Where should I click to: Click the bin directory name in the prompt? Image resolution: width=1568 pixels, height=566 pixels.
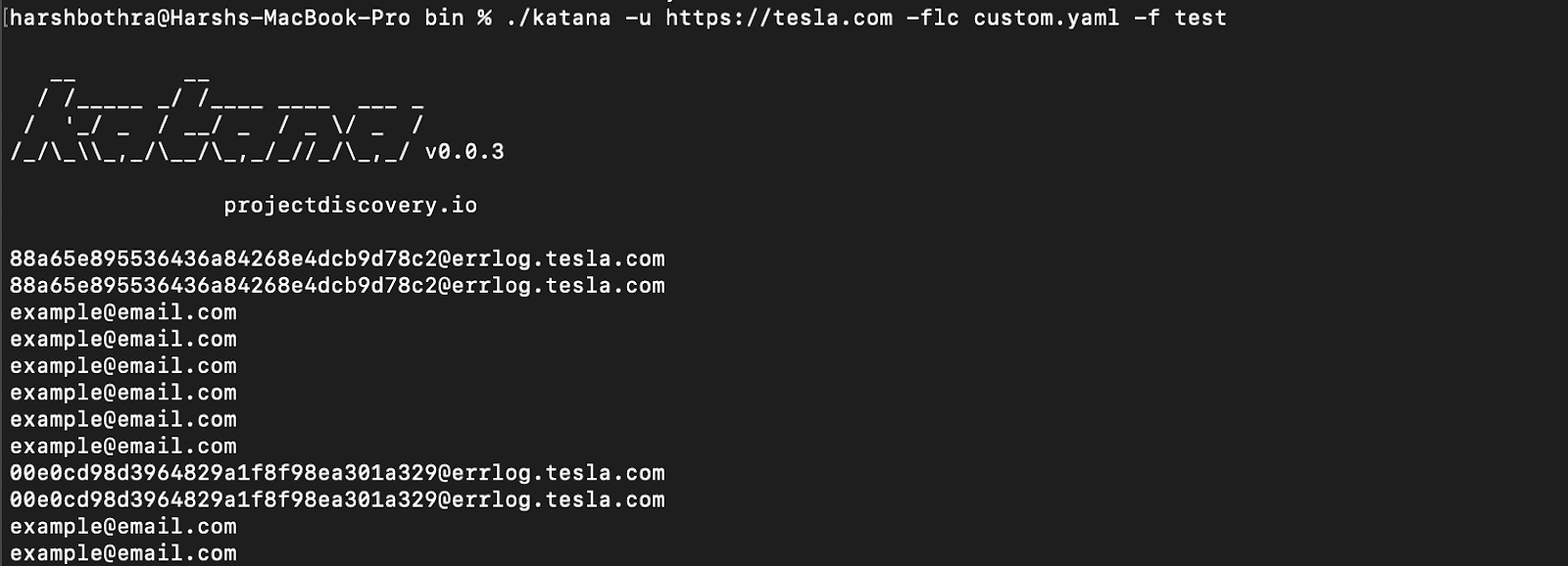(444, 18)
